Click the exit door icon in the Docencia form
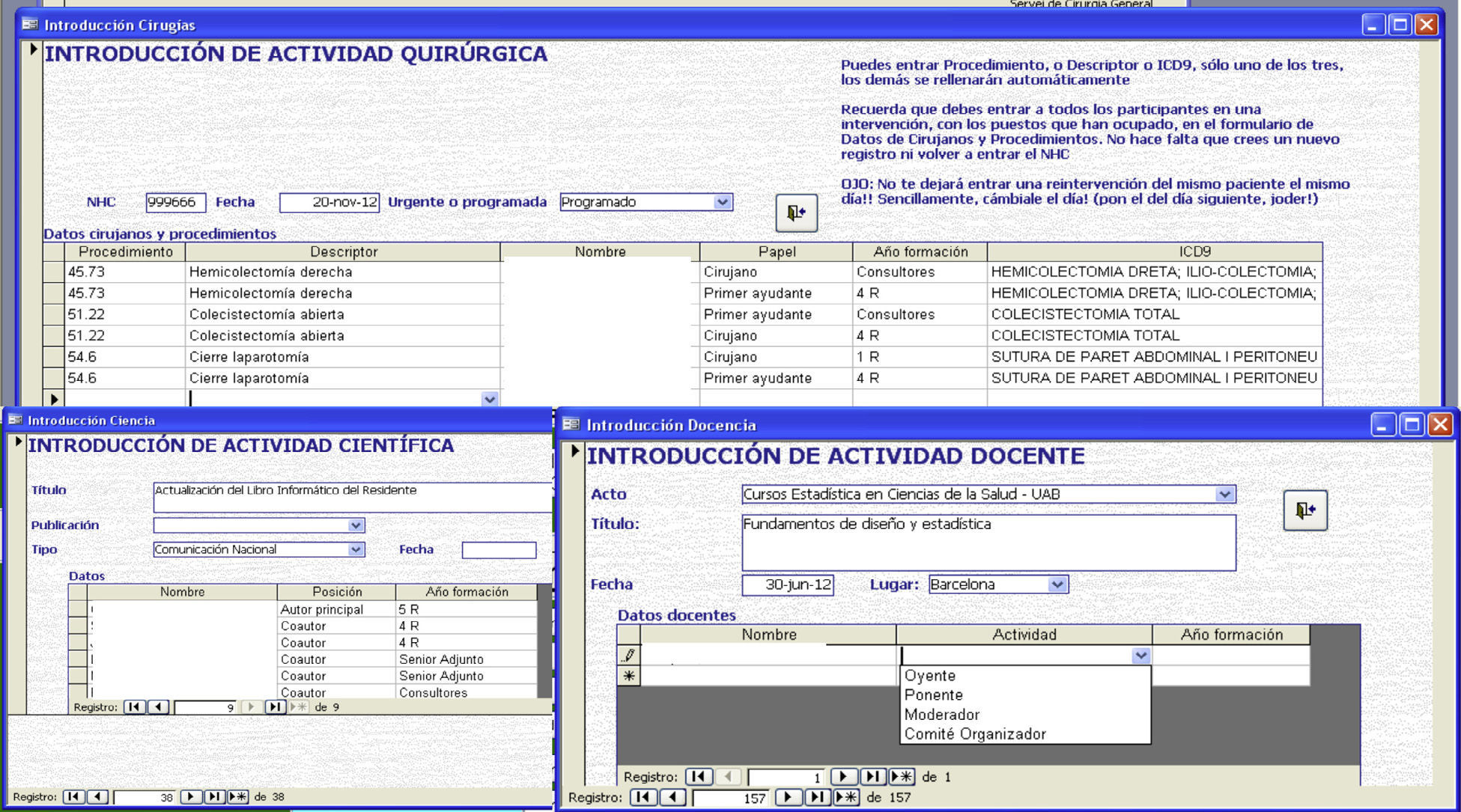Screen dimensions: 1461x812 (1304, 510)
